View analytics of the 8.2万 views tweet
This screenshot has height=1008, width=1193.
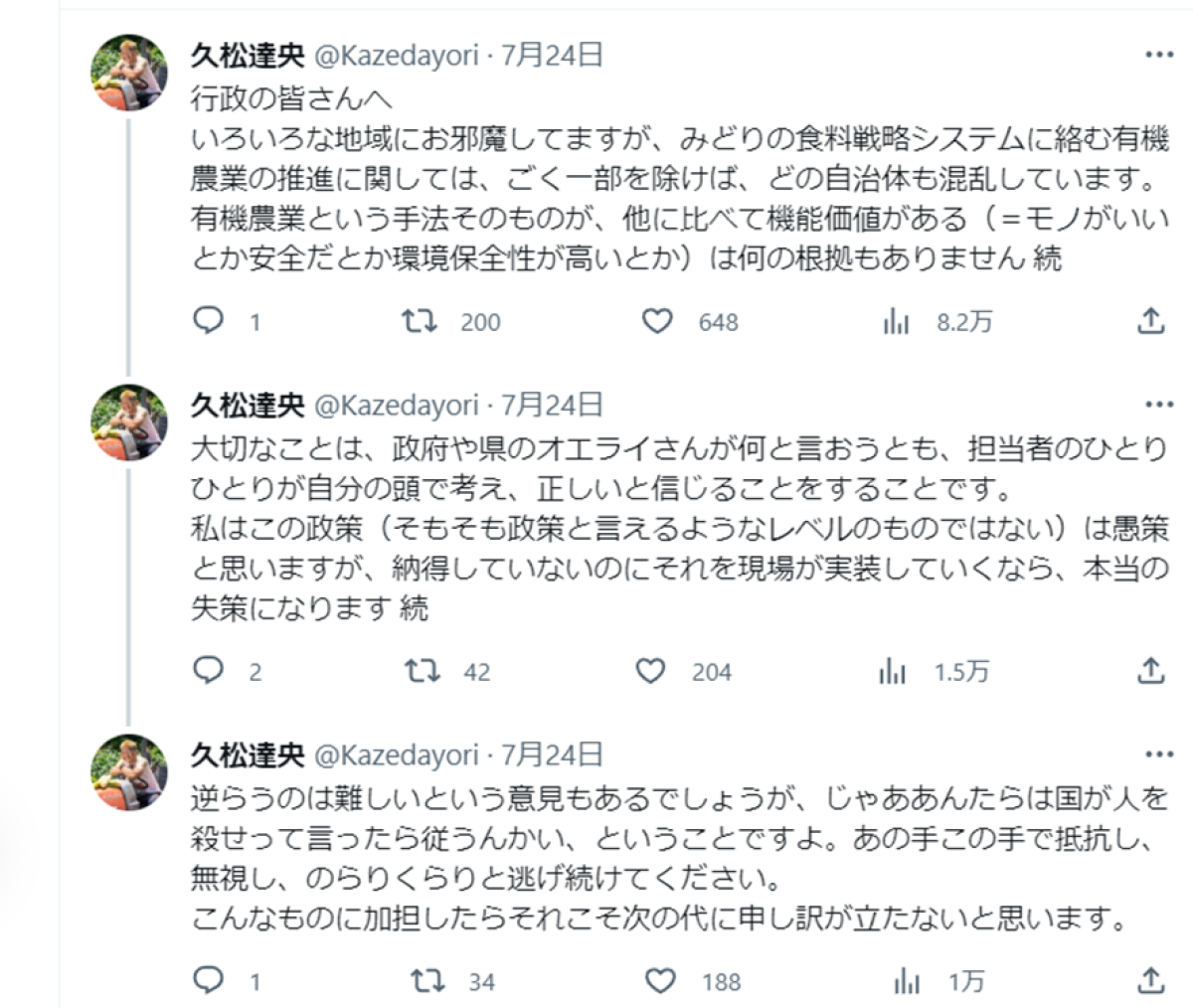point(897,321)
